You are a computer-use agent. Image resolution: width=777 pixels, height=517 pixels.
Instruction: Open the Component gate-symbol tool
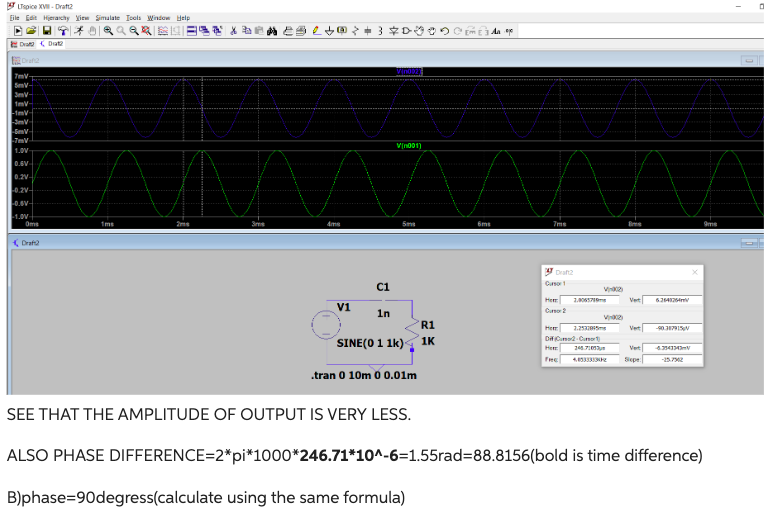click(x=406, y=31)
